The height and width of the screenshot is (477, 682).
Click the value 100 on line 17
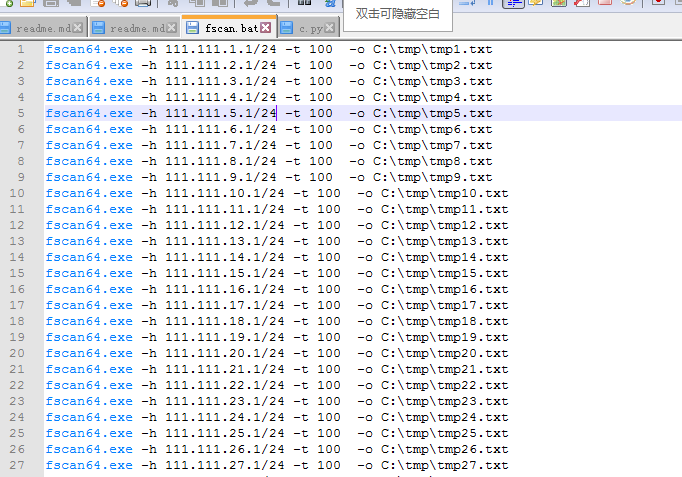click(x=329, y=305)
